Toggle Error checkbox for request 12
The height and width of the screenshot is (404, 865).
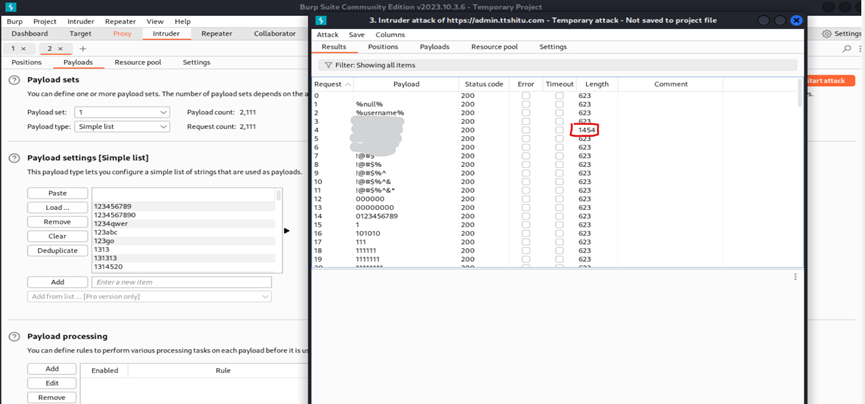coord(526,199)
